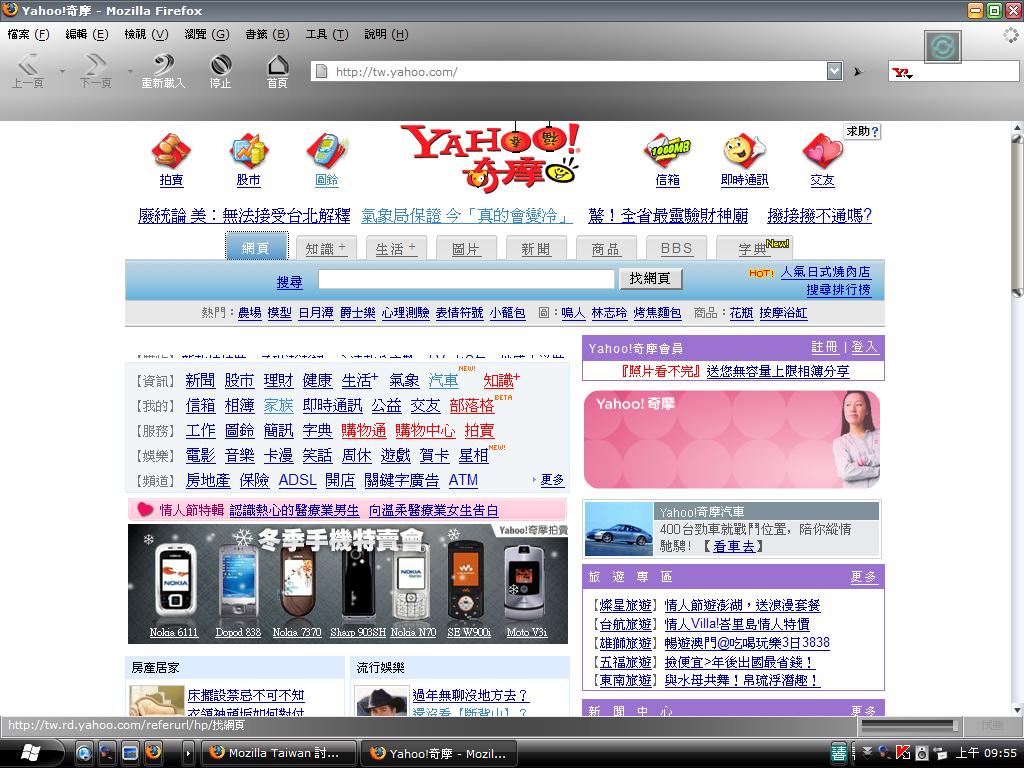Click the red K antivirus tray icon

[x=903, y=753]
